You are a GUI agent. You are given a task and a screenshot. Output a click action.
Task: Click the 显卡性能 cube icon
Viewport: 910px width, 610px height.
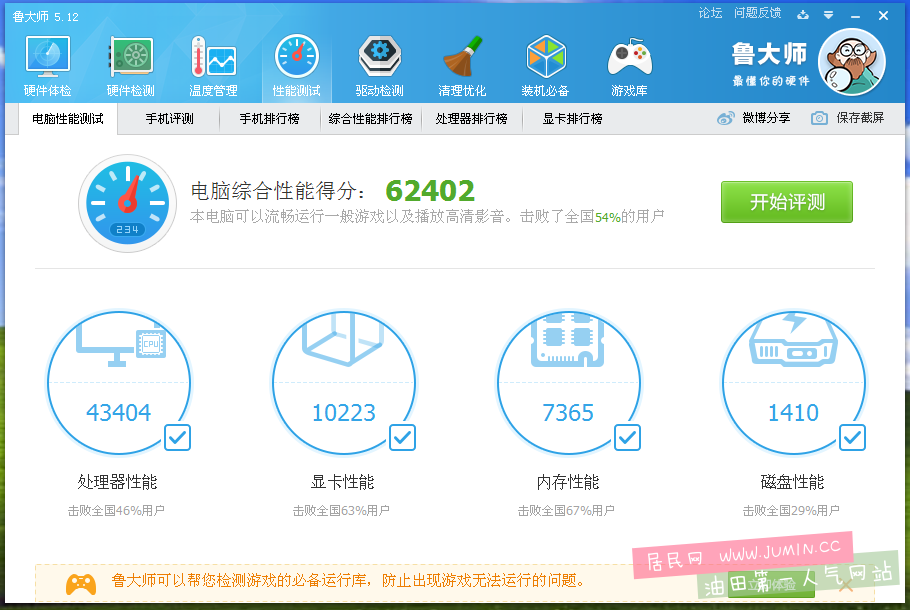pyautogui.click(x=343, y=340)
